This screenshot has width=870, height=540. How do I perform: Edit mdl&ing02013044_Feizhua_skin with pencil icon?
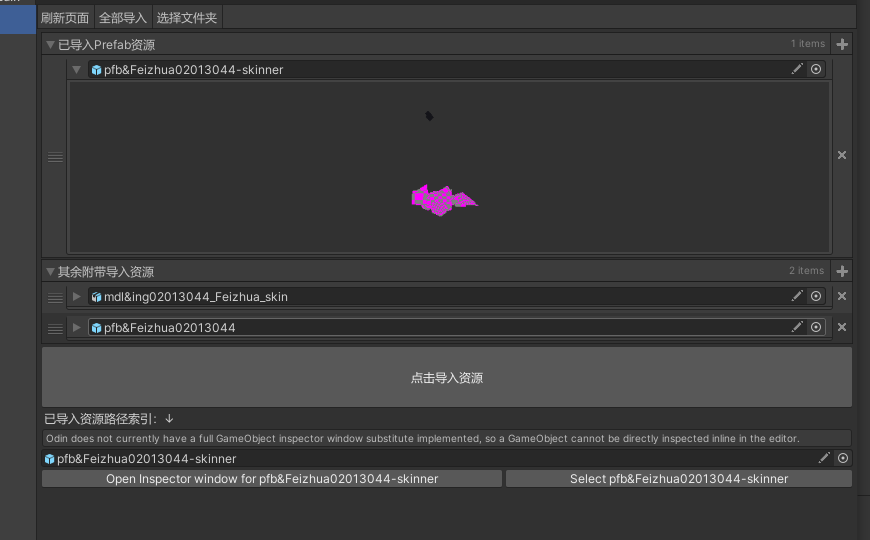tap(797, 296)
